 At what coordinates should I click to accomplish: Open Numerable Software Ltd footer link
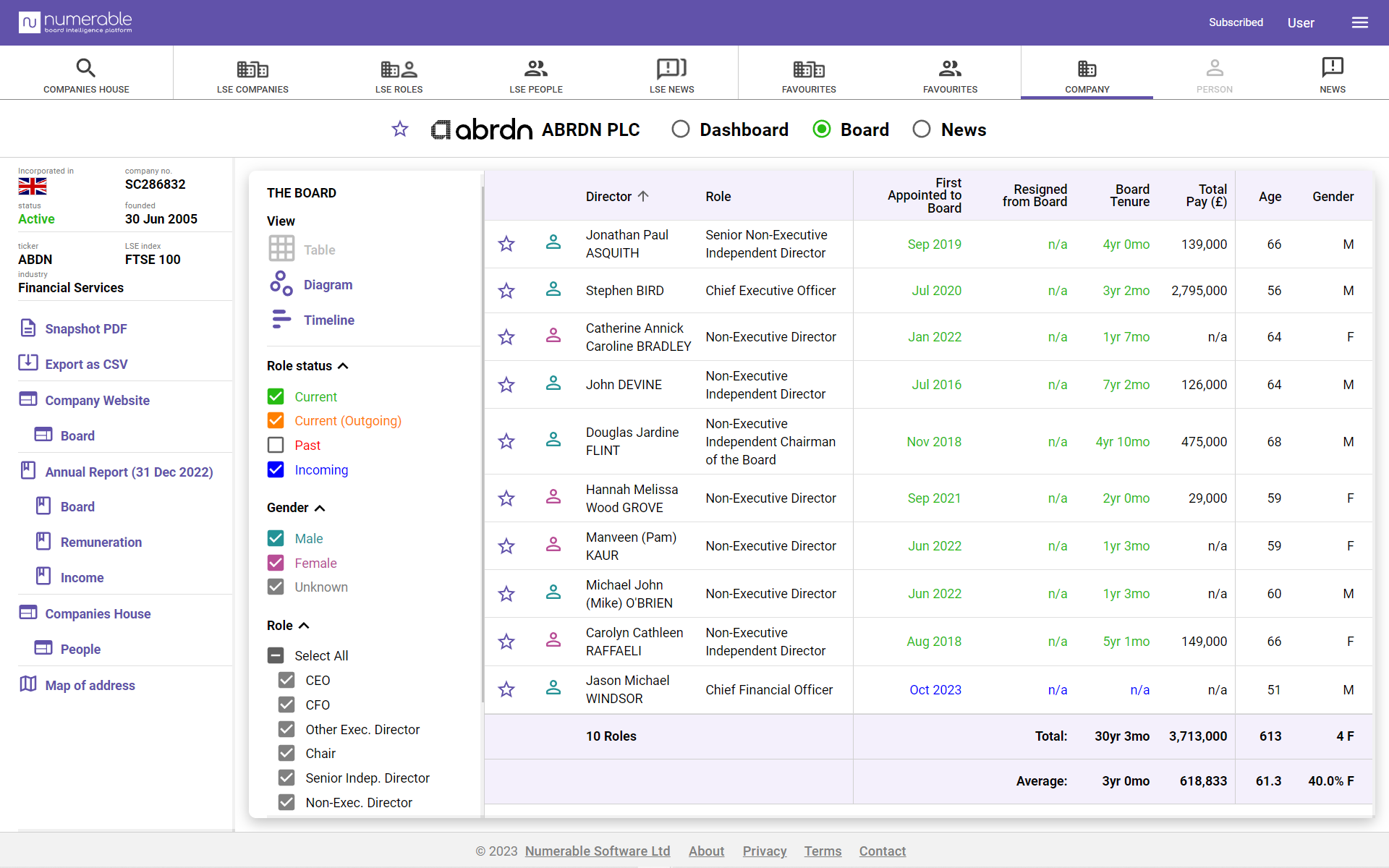pyautogui.click(x=598, y=851)
